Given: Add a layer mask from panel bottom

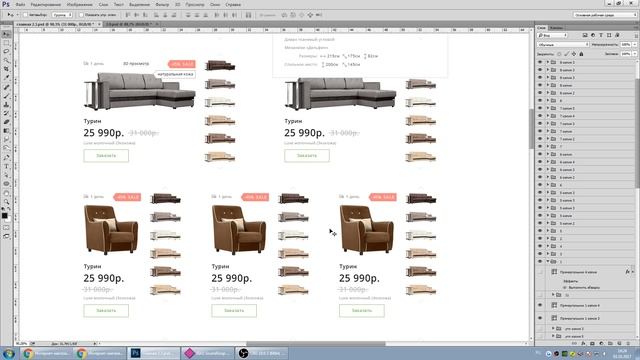Looking at the screenshot, I should coord(592,344).
